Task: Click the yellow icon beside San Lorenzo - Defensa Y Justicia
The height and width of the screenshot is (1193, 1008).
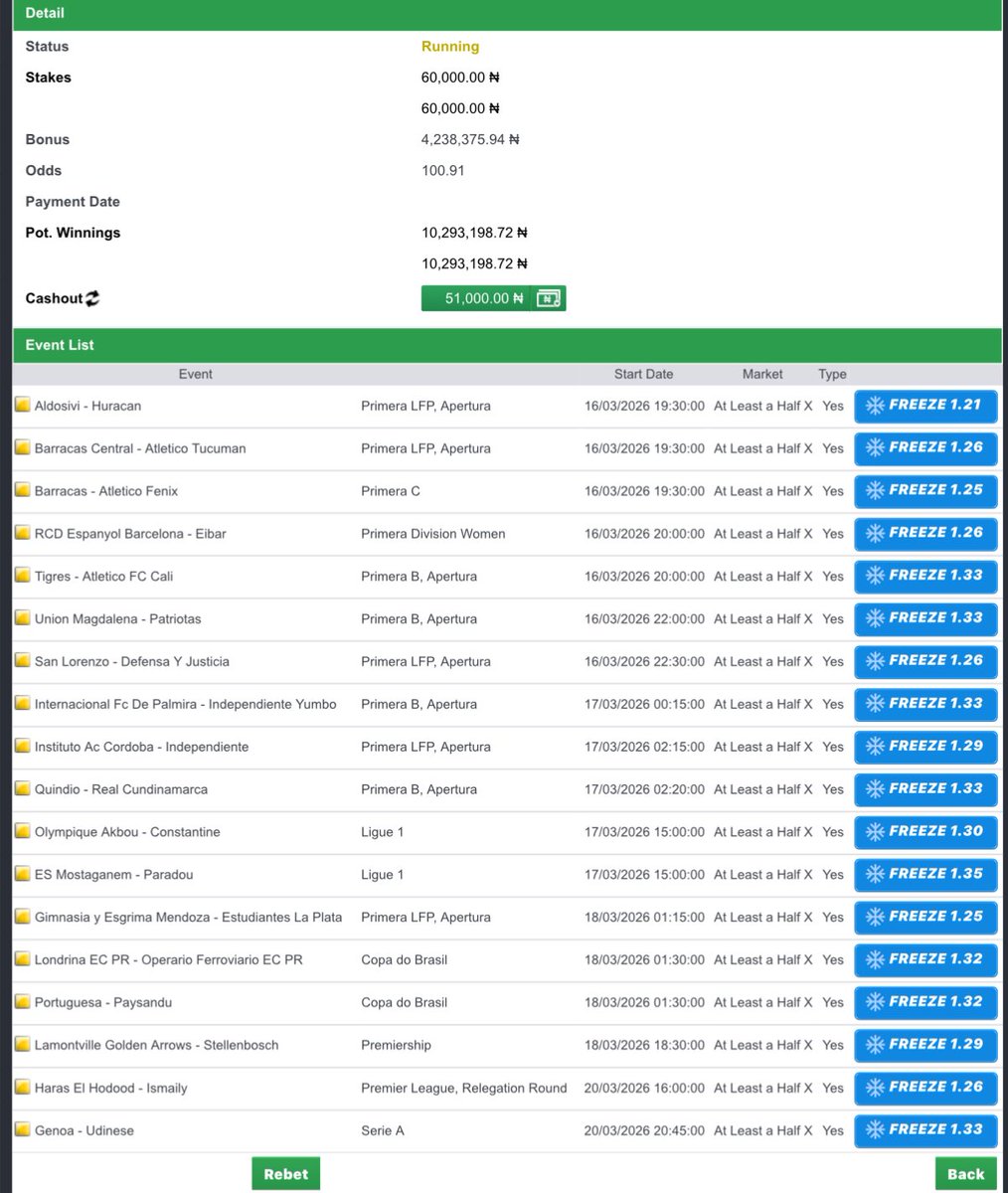Action: pyautogui.click(x=23, y=661)
